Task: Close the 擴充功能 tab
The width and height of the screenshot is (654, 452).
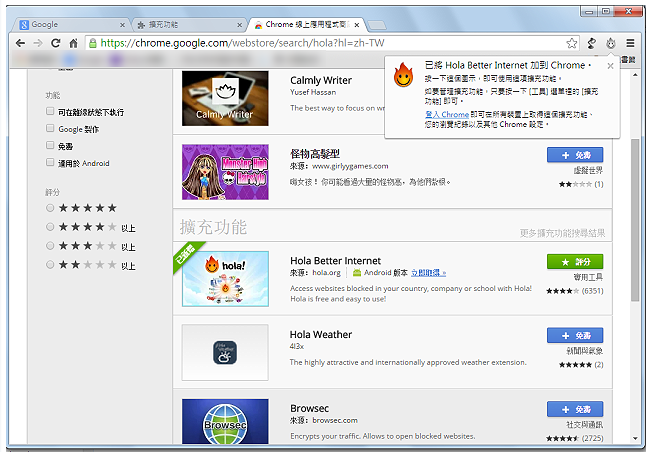Action: [239, 25]
